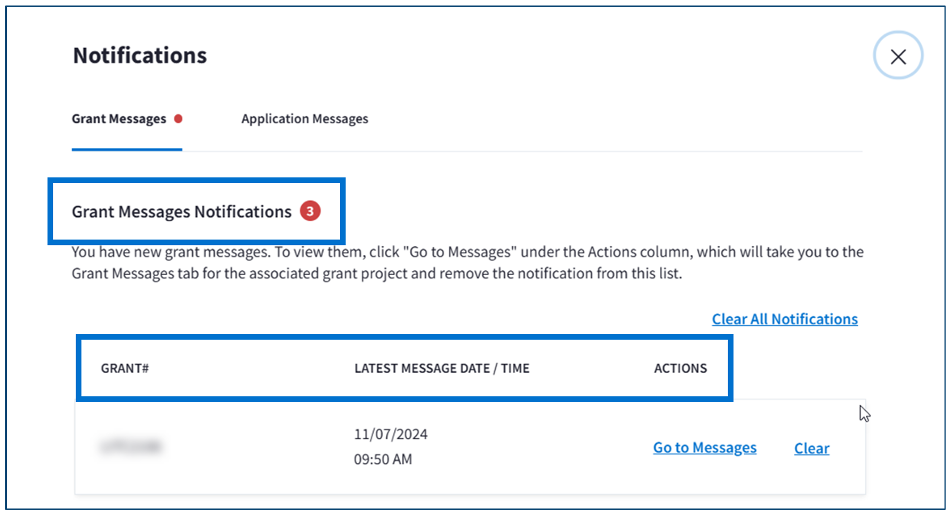This screenshot has width=948, height=513.
Task: Click the Clear All Notifications link
Action: pyautogui.click(x=784, y=319)
